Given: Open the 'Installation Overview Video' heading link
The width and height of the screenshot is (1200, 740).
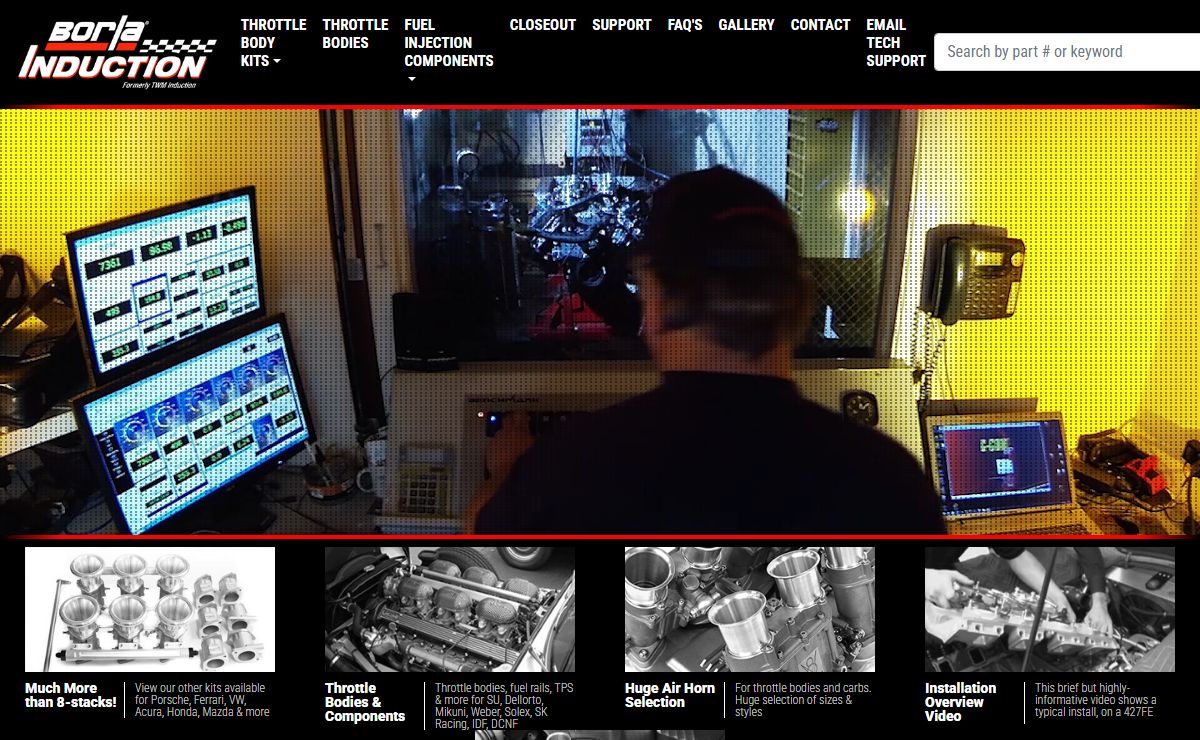Looking at the screenshot, I should (x=960, y=702).
